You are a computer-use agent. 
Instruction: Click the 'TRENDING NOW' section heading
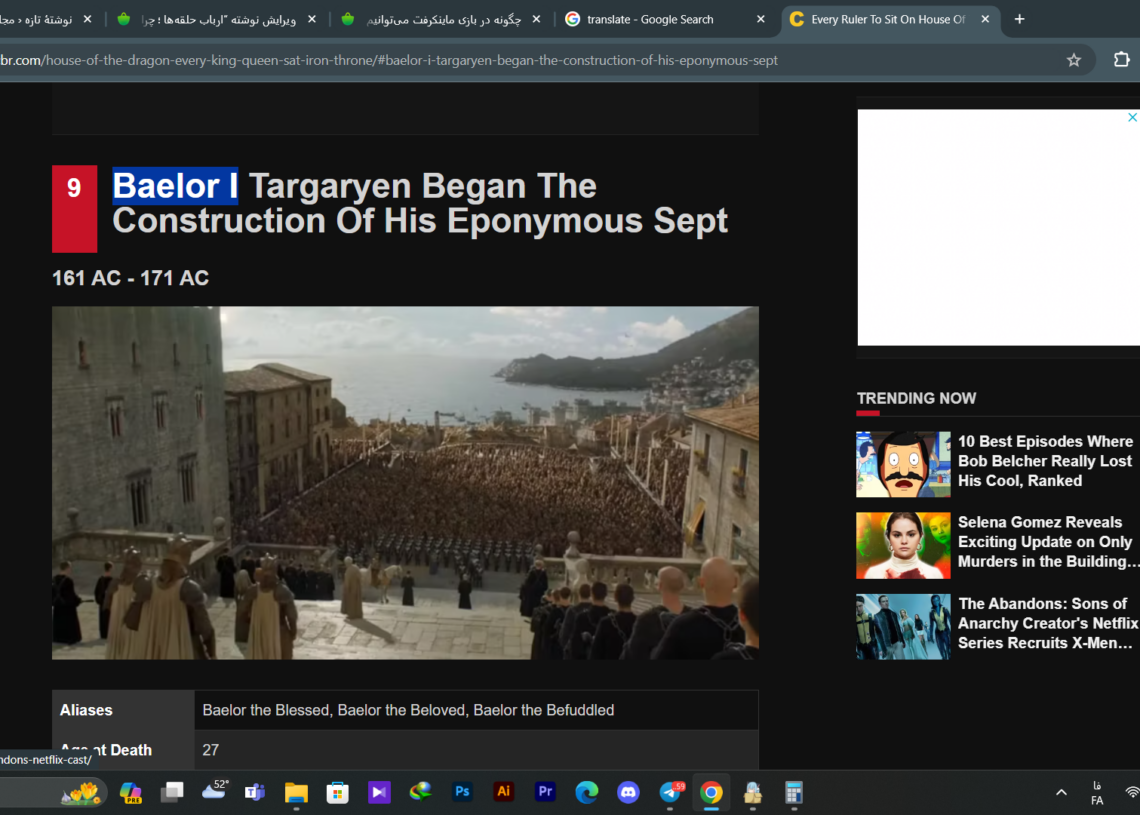pos(916,398)
